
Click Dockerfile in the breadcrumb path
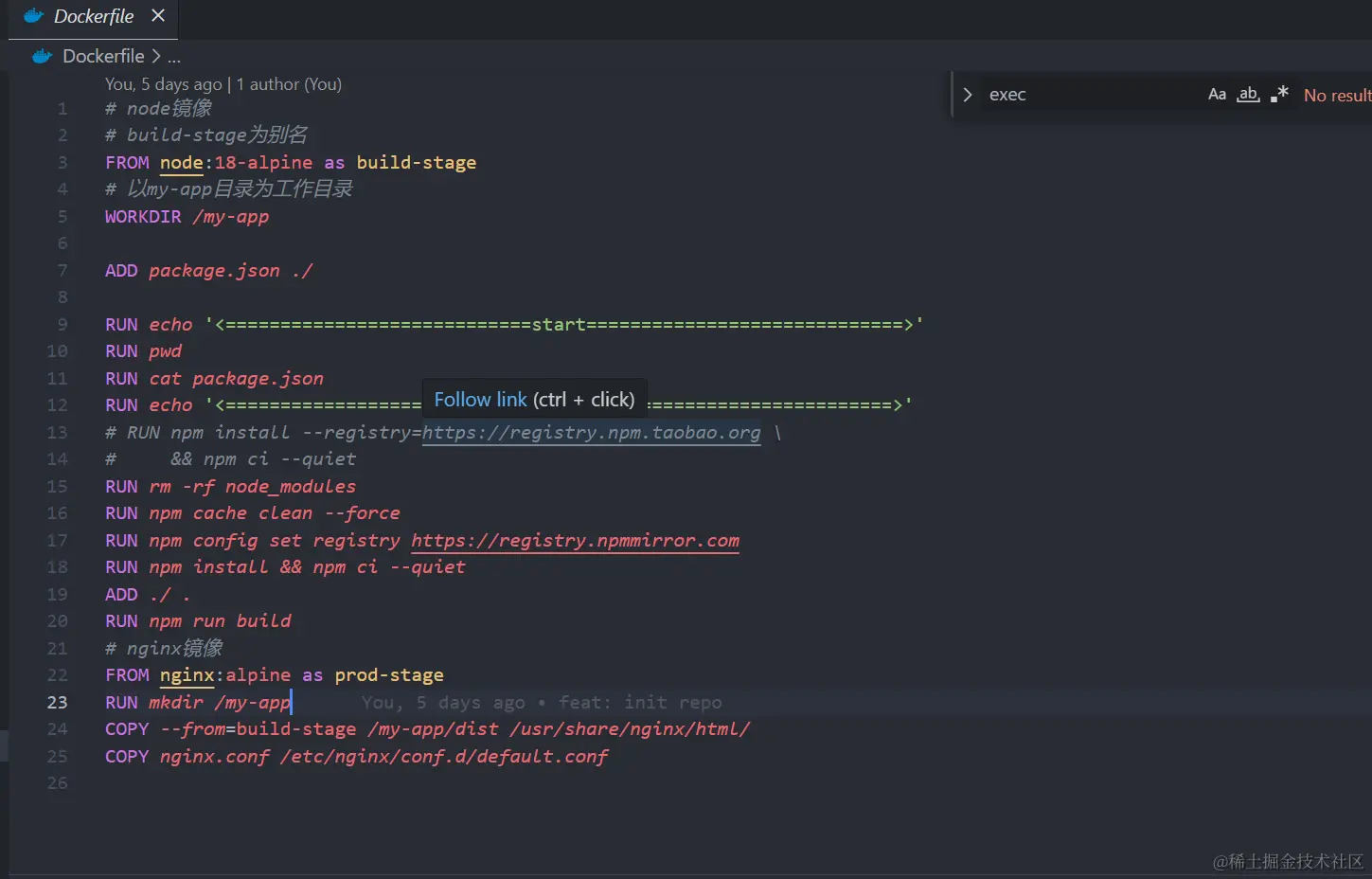point(103,56)
